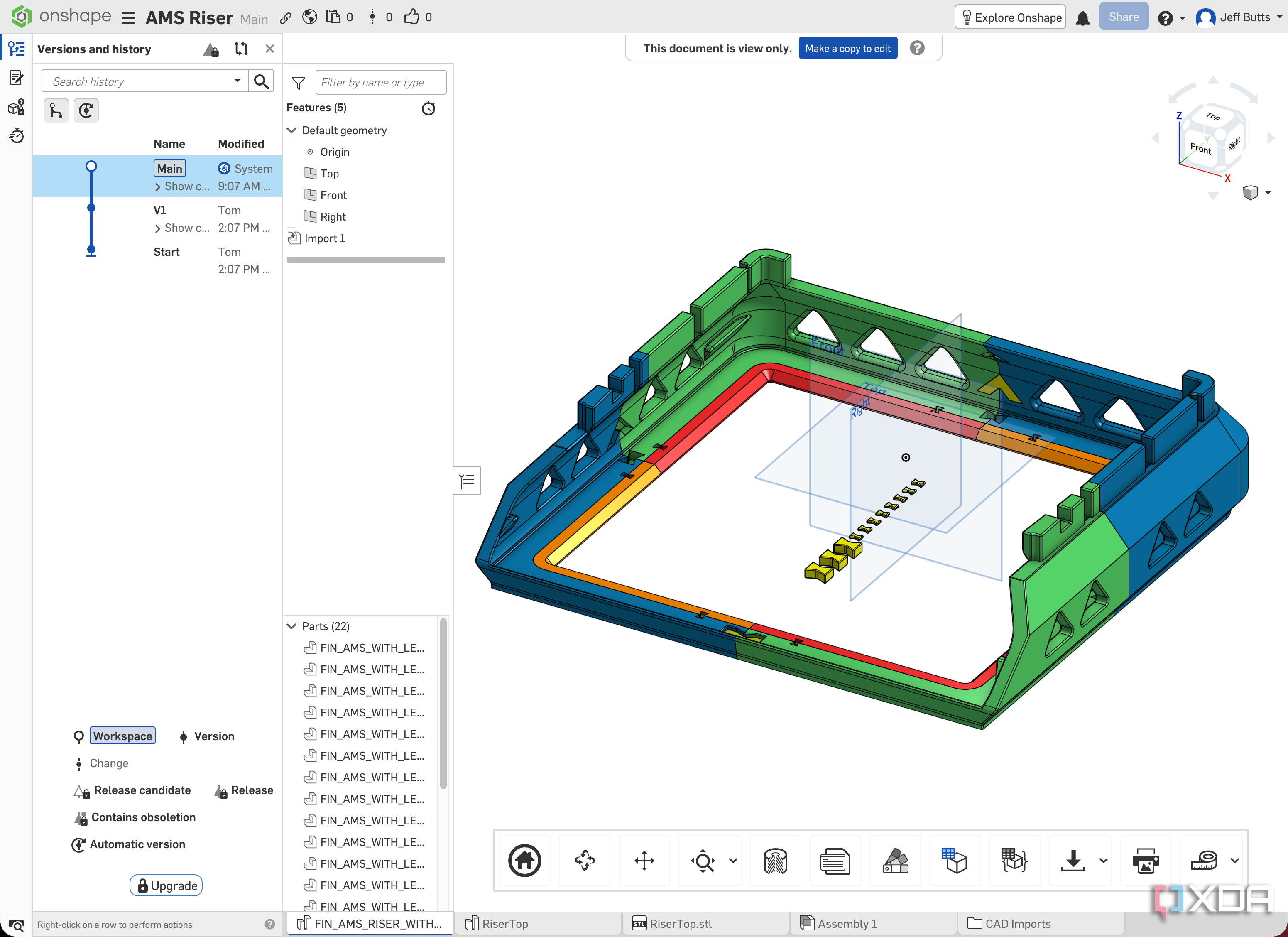Open the appearance palette icon
The height and width of the screenshot is (937, 1288).
point(895,860)
